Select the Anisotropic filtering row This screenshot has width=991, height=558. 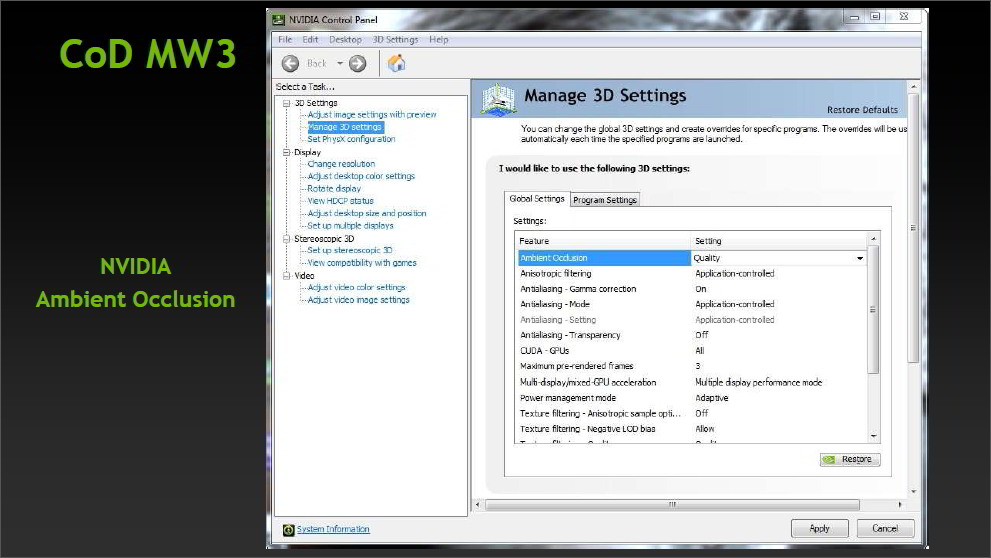tap(692, 274)
